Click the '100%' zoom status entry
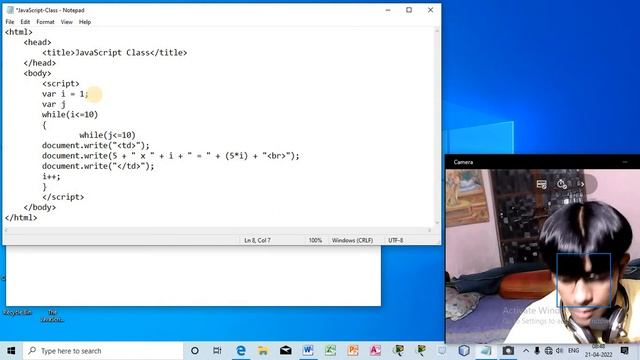This screenshot has height=360, width=640. [315, 240]
